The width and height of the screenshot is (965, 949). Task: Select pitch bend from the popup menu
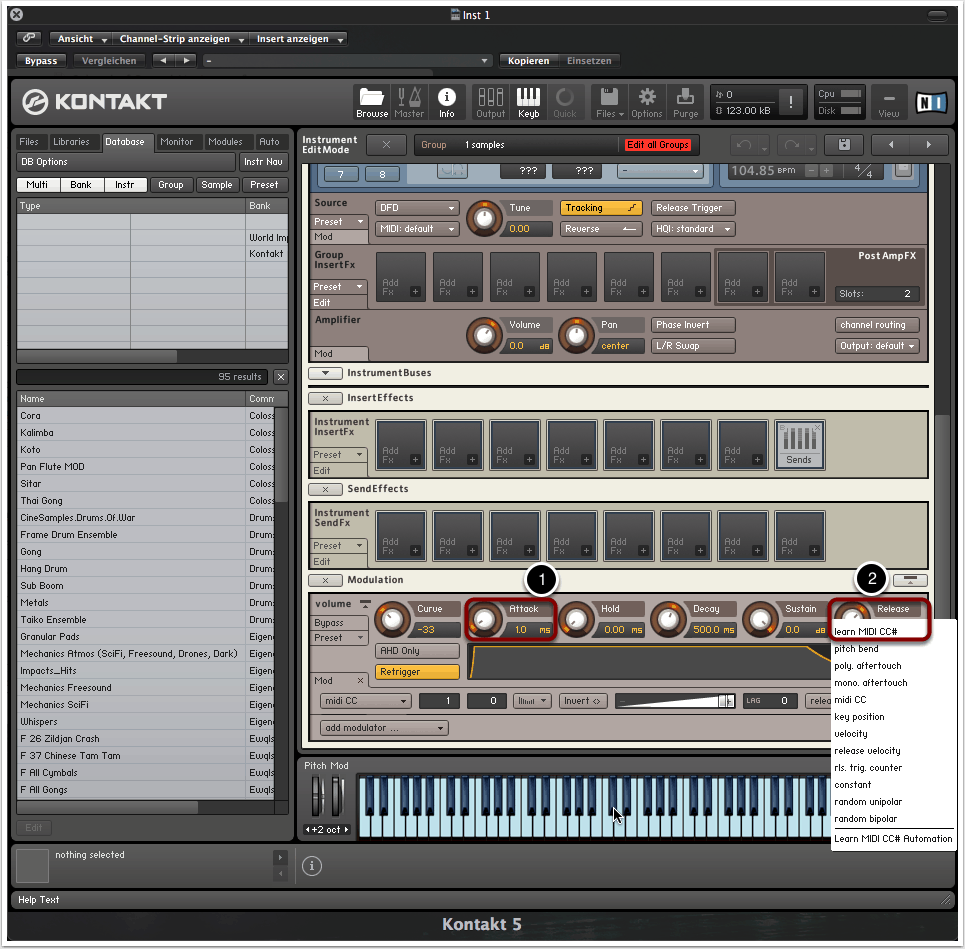[856, 649]
